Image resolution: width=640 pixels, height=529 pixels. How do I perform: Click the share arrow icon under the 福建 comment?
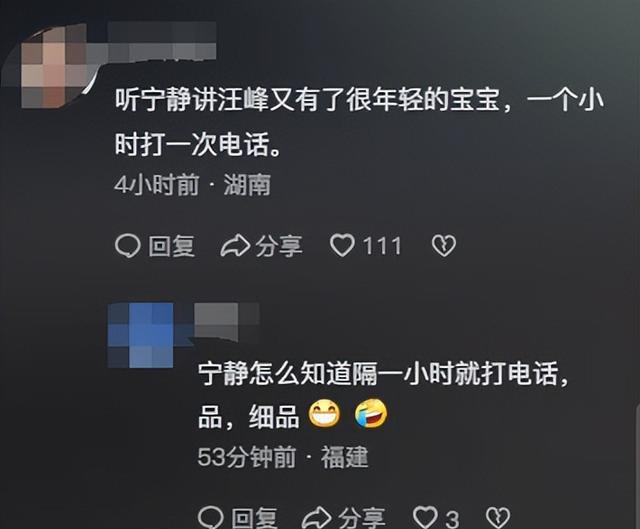pos(317,518)
